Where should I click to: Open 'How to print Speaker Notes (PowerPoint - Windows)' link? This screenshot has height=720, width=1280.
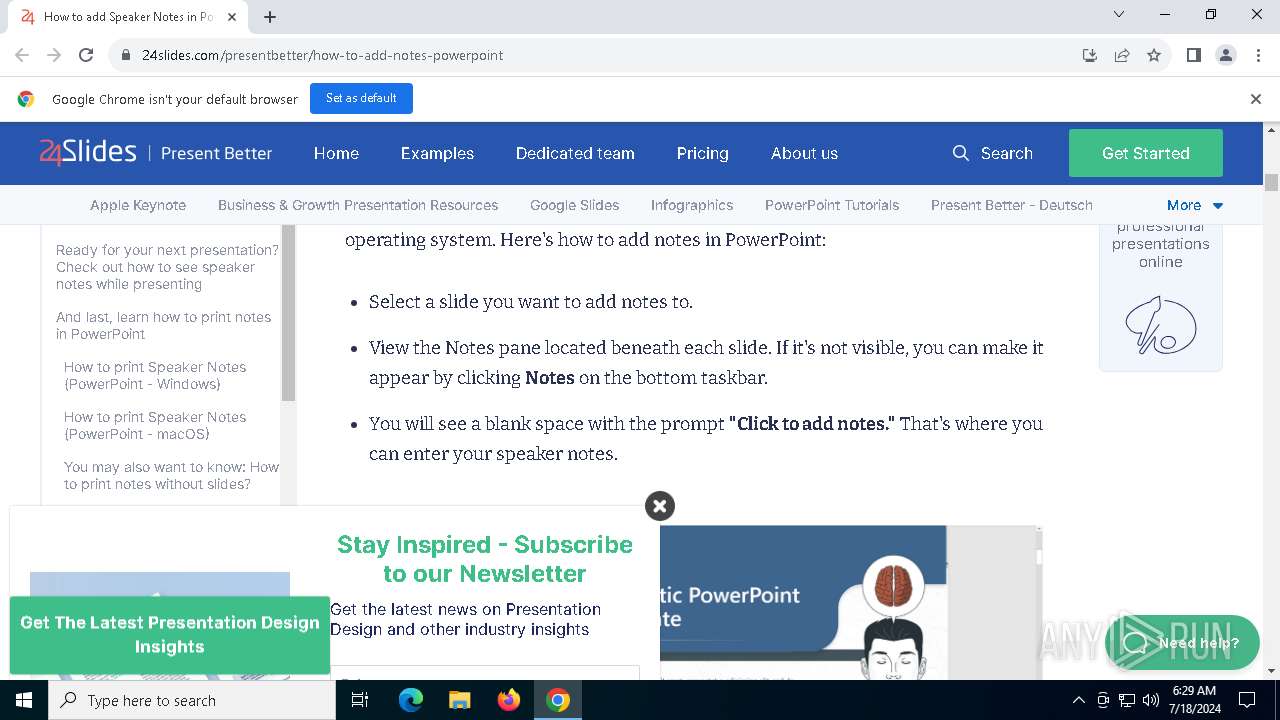tap(155, 375)
